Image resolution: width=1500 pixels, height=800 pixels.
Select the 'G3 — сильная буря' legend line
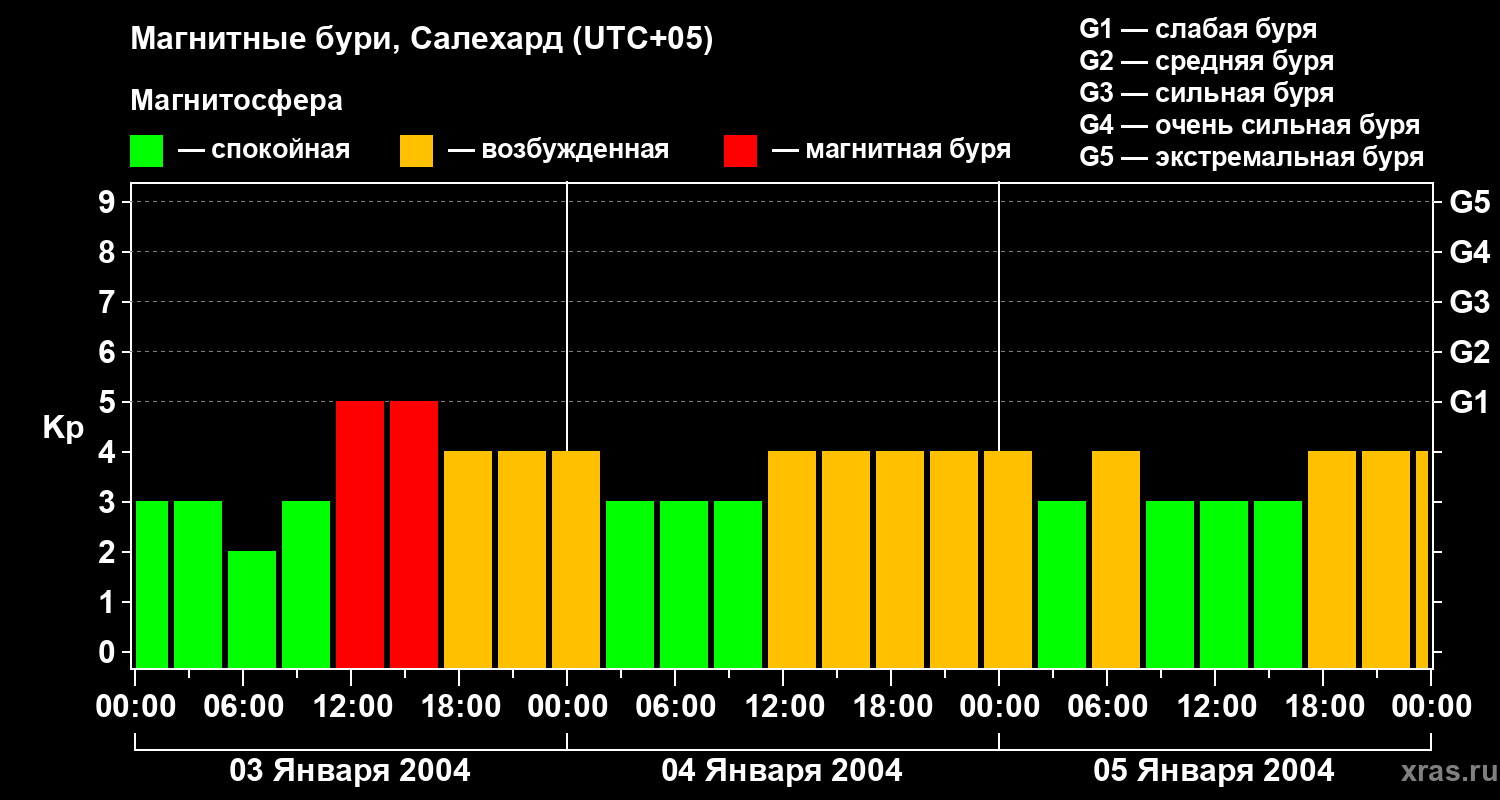pos(1206,93)
